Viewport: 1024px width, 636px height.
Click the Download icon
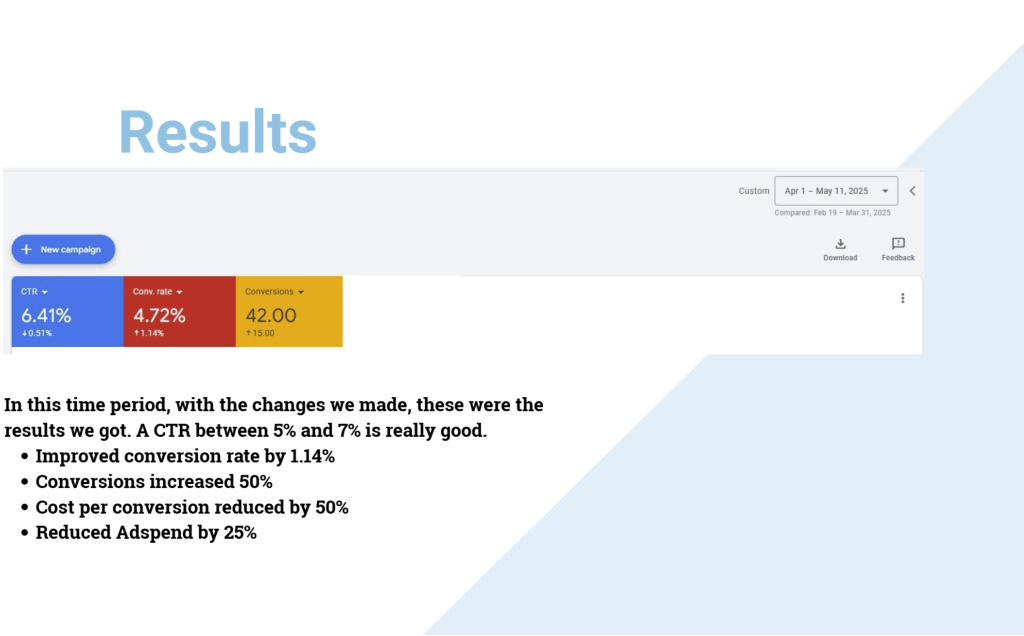point(840,244)
